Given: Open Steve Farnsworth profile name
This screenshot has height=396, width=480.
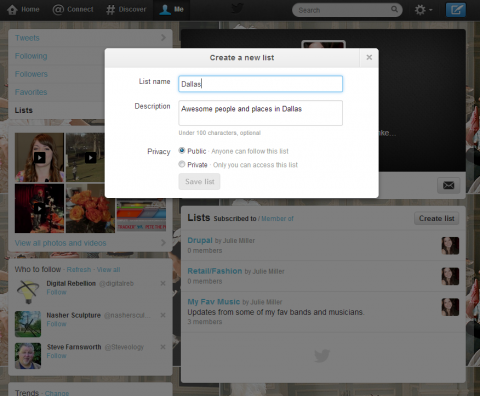Looking at the screenshot, I should (74, 347).
